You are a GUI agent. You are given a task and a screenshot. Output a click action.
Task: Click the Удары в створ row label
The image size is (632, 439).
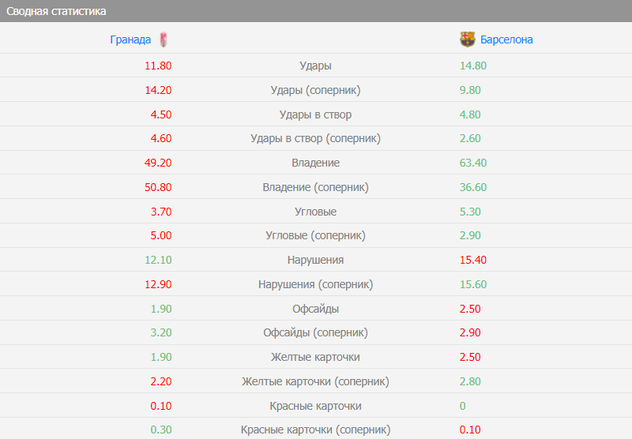[316, 114]
